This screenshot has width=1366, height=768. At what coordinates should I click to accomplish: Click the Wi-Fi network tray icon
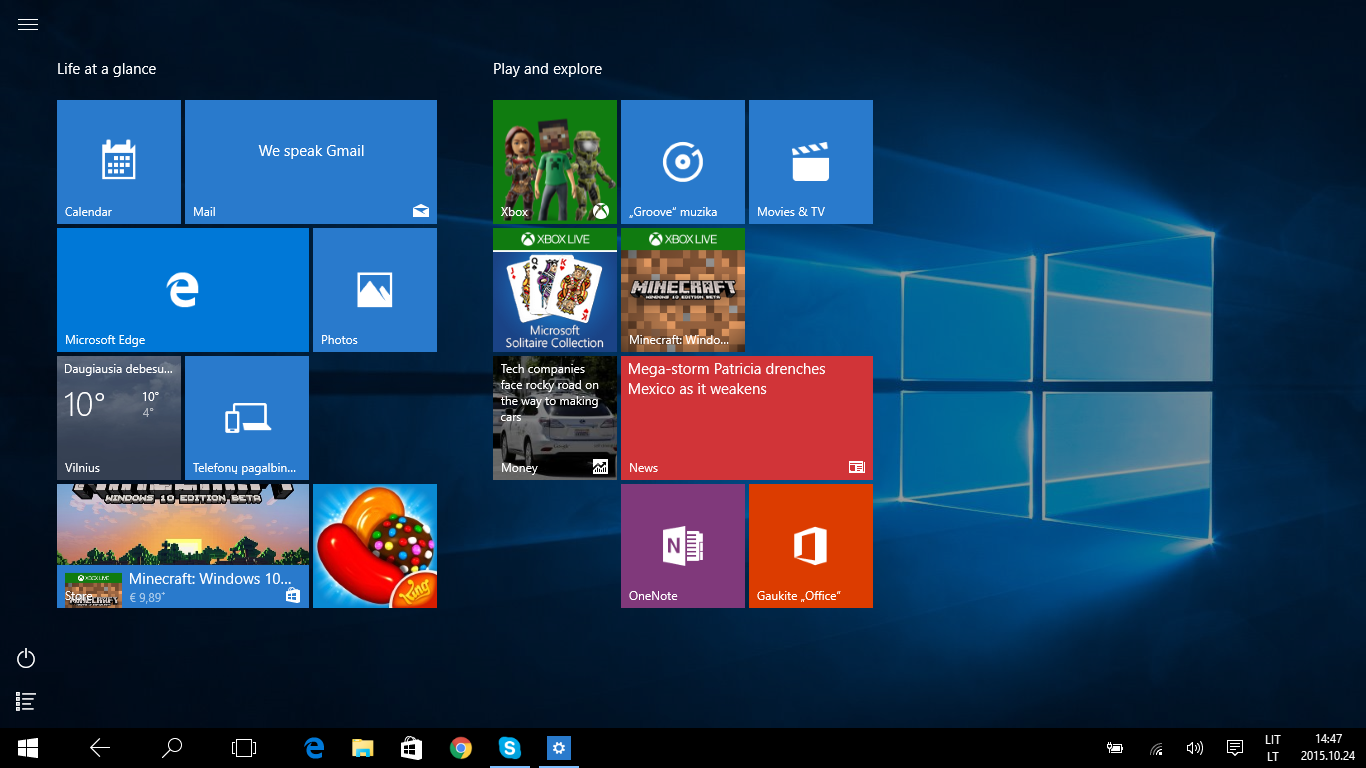click(x=1156, y=747)
